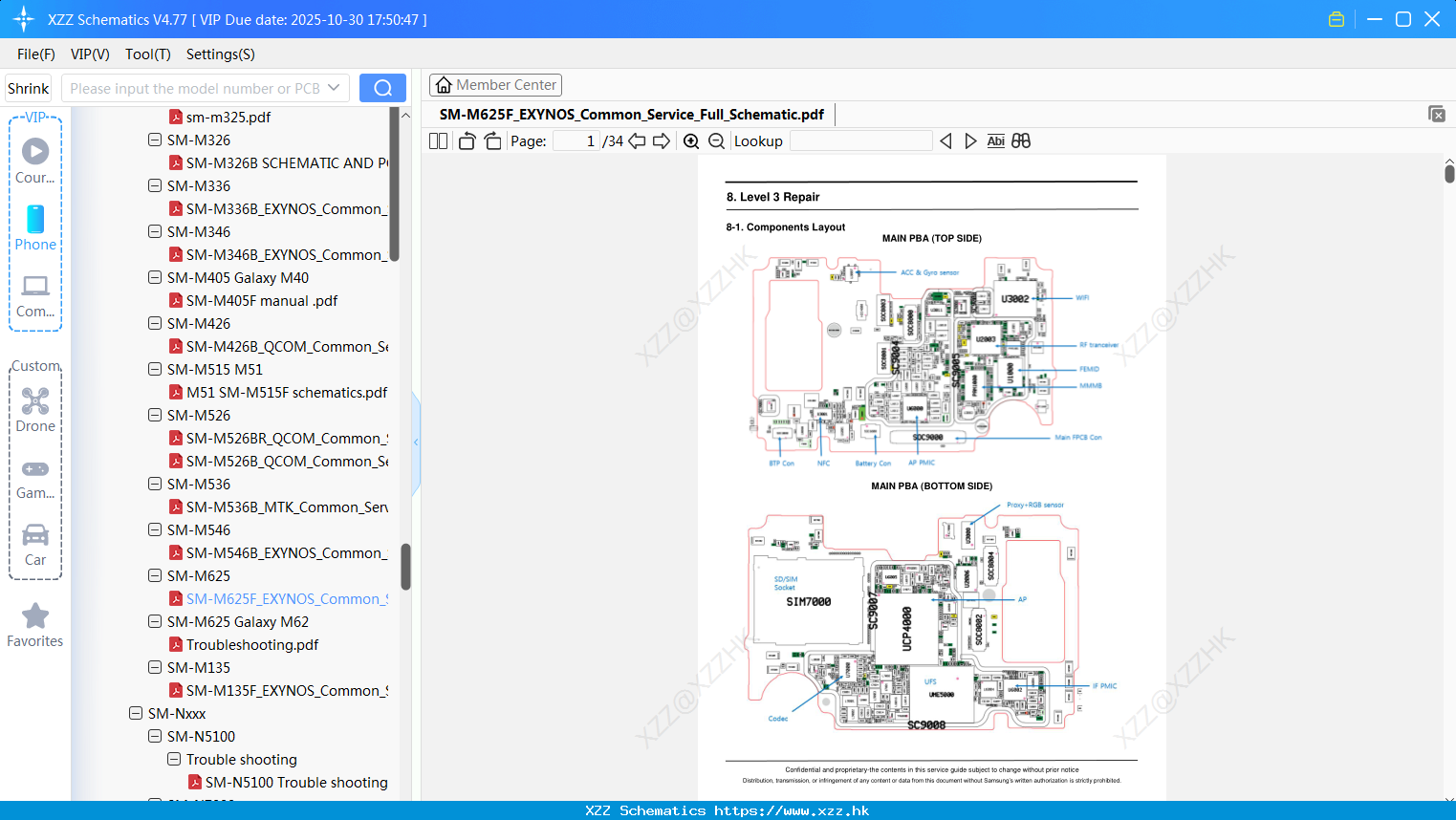Open the binoculars search tool
1456x820 pixels.
pyautogui.click(x=1021, y=140)
